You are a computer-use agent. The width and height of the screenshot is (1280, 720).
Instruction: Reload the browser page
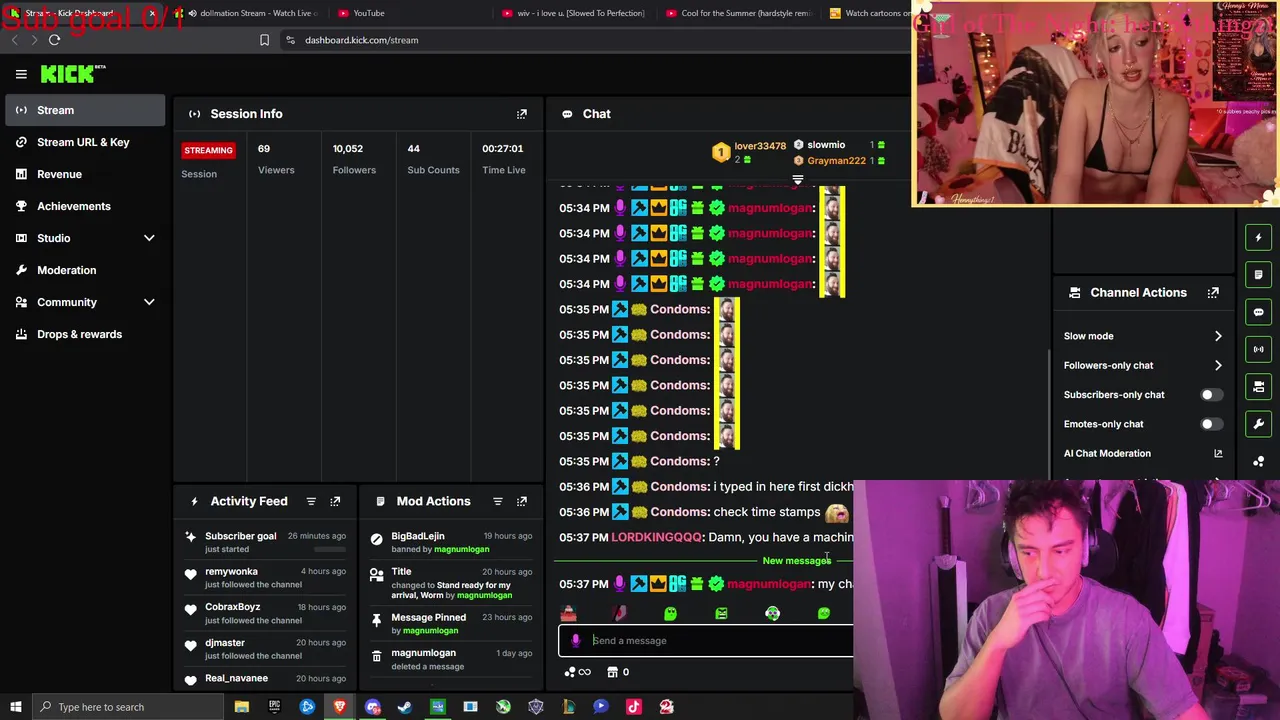[x=54, y=40]
